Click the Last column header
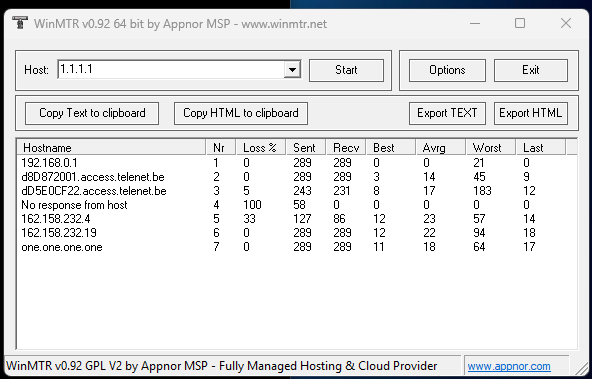The image size is (592, 379). pos(541,148)
